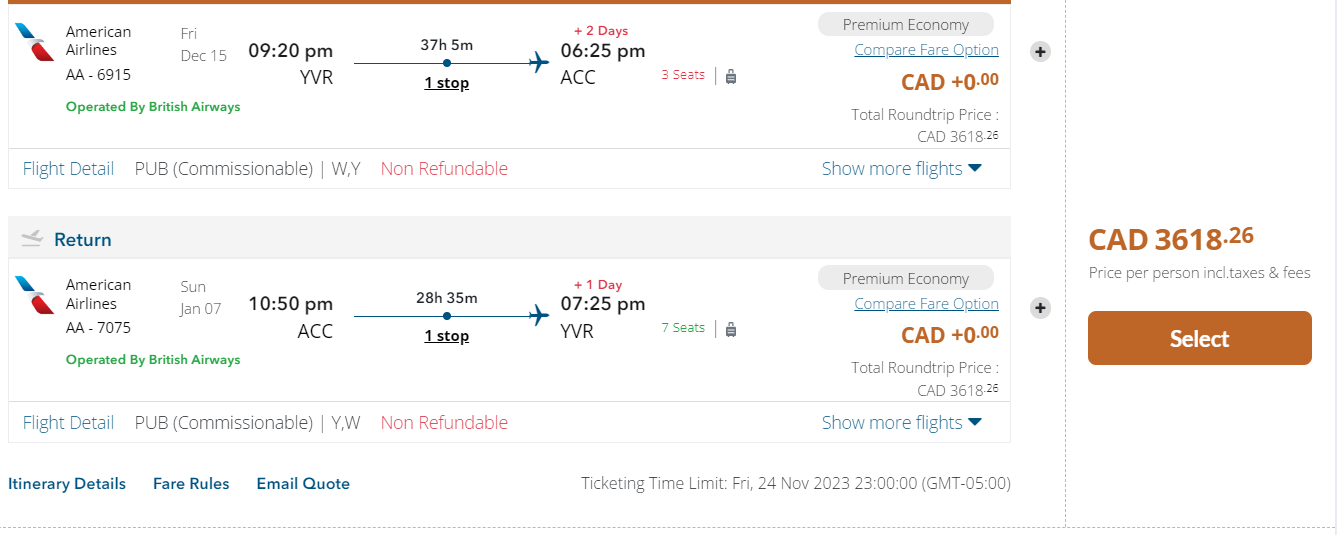Click the American Airlines logo on departure flight

click(35, 42)
